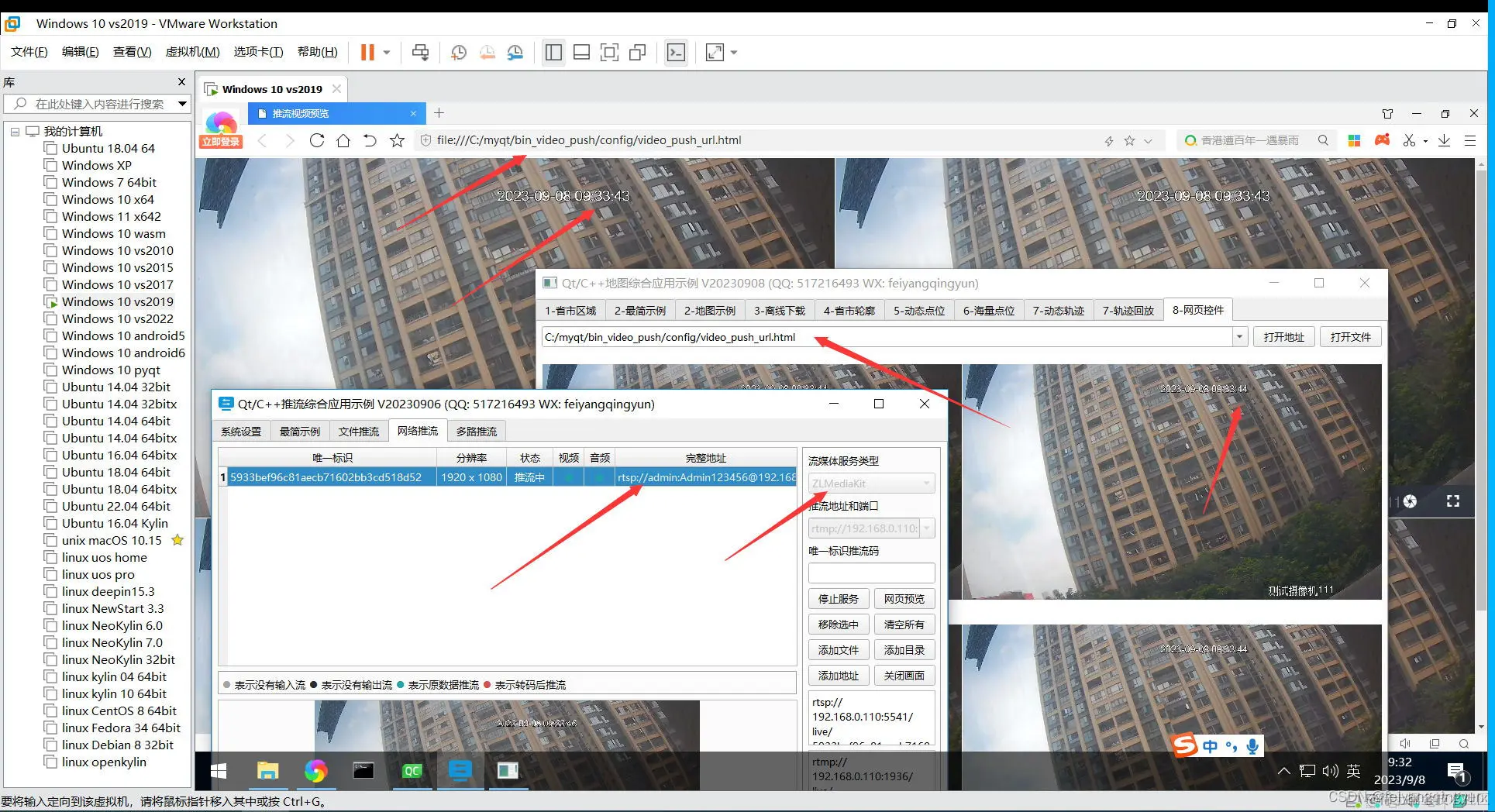This screenshot has width=1495, height=812.
Task: Click the browser search magnifier icon
Action: 1323,140
